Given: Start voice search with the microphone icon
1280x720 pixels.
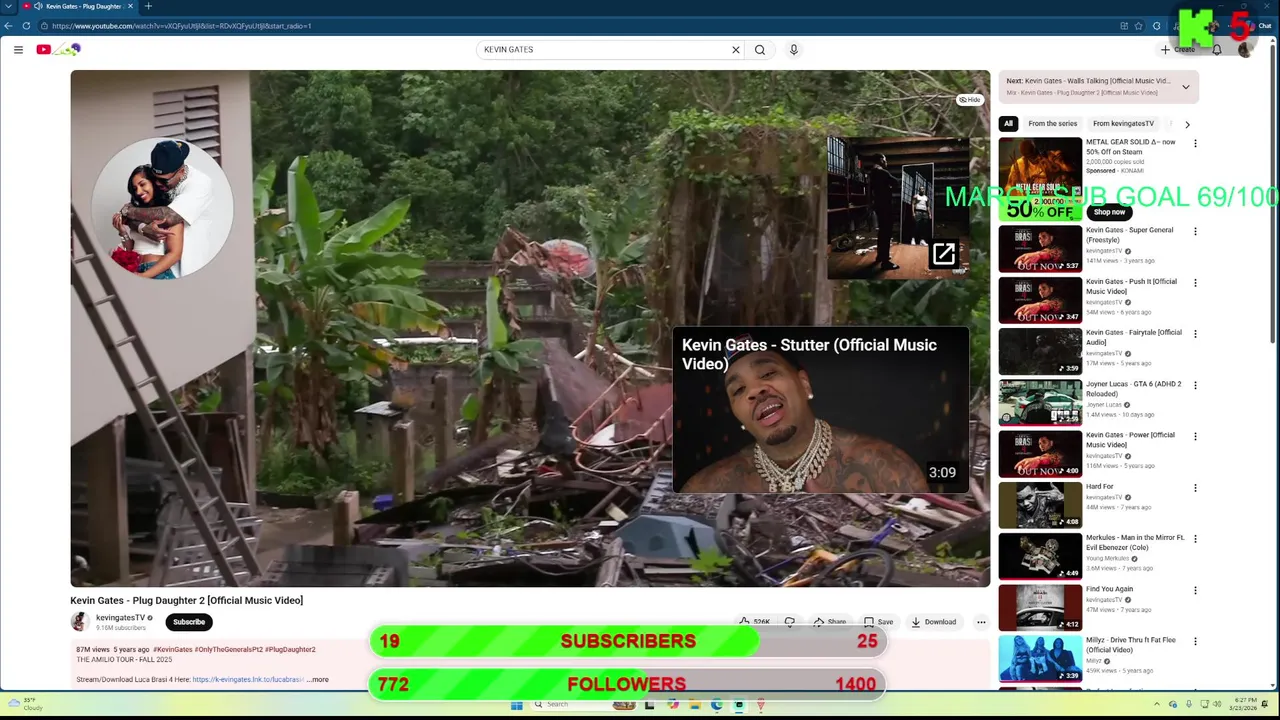Looking at the screenshot, I should 794,49.
